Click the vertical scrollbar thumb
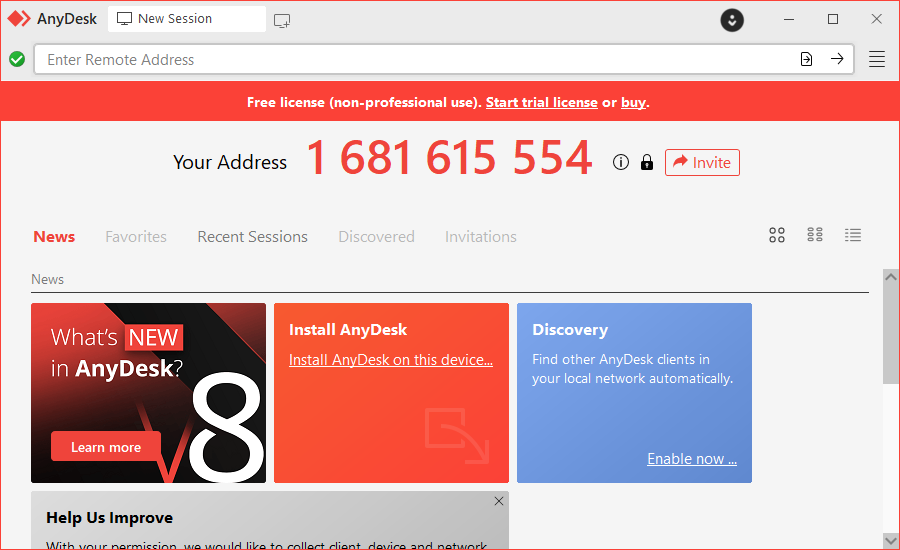The height and width of the screenshot is (550, 900). [891, 334]
